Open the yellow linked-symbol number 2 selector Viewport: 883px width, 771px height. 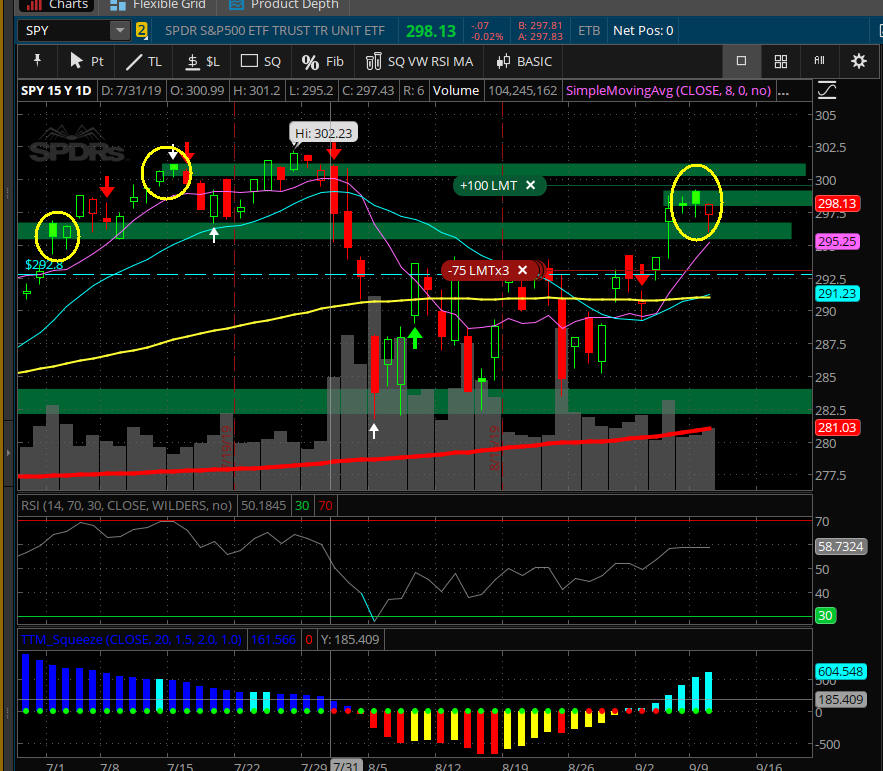(142, 31)
